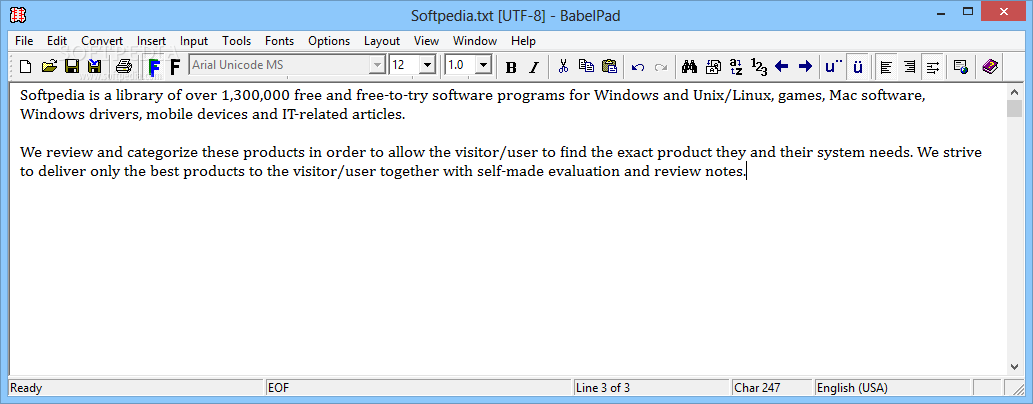Open the Convert menu
1033x404 pixels.
(x=102, y=41)
